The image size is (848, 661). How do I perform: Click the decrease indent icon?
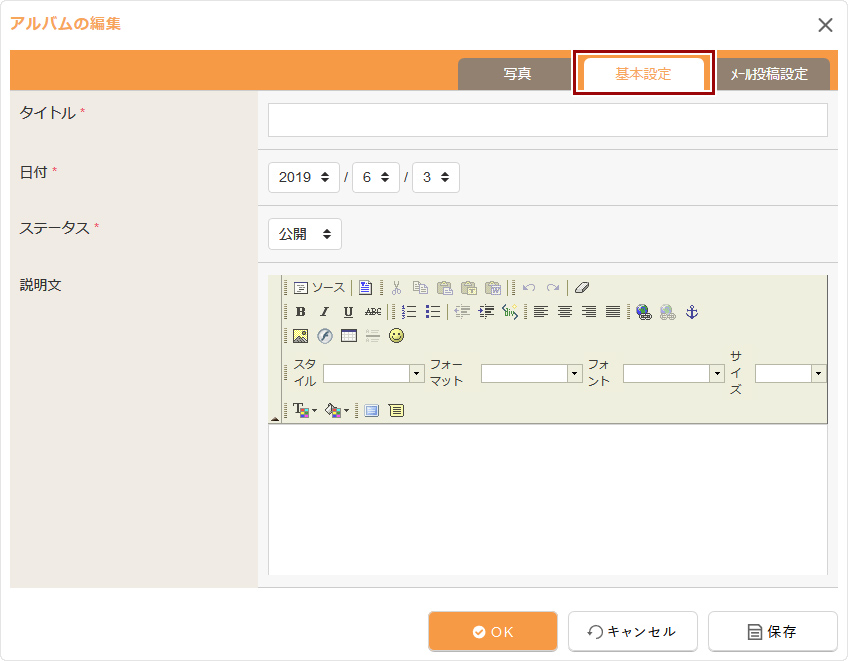coord(462,312)
